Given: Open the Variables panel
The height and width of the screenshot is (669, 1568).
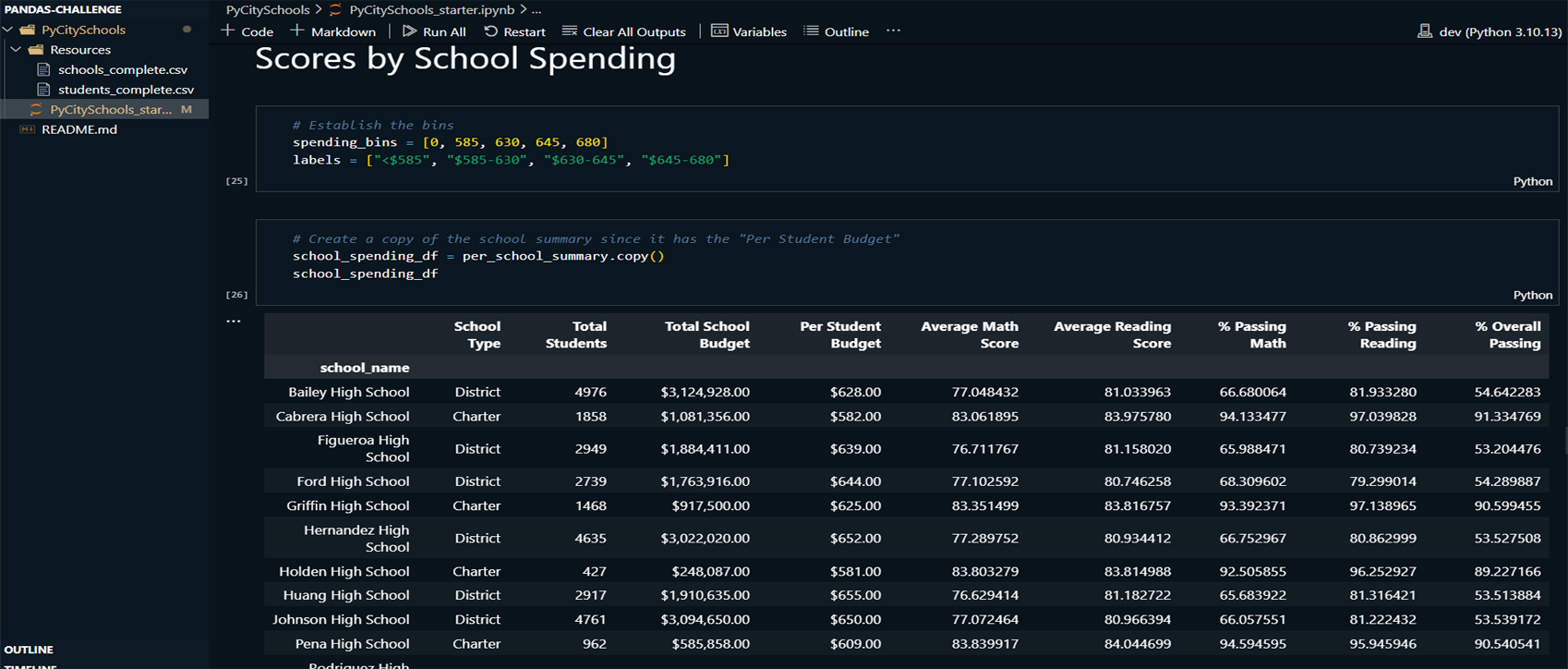Looking at the screenshot, I should click(749, 31).
